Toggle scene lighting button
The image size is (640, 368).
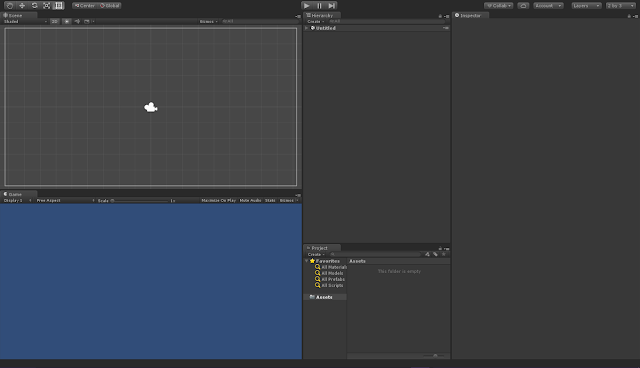tap(67, 22)
